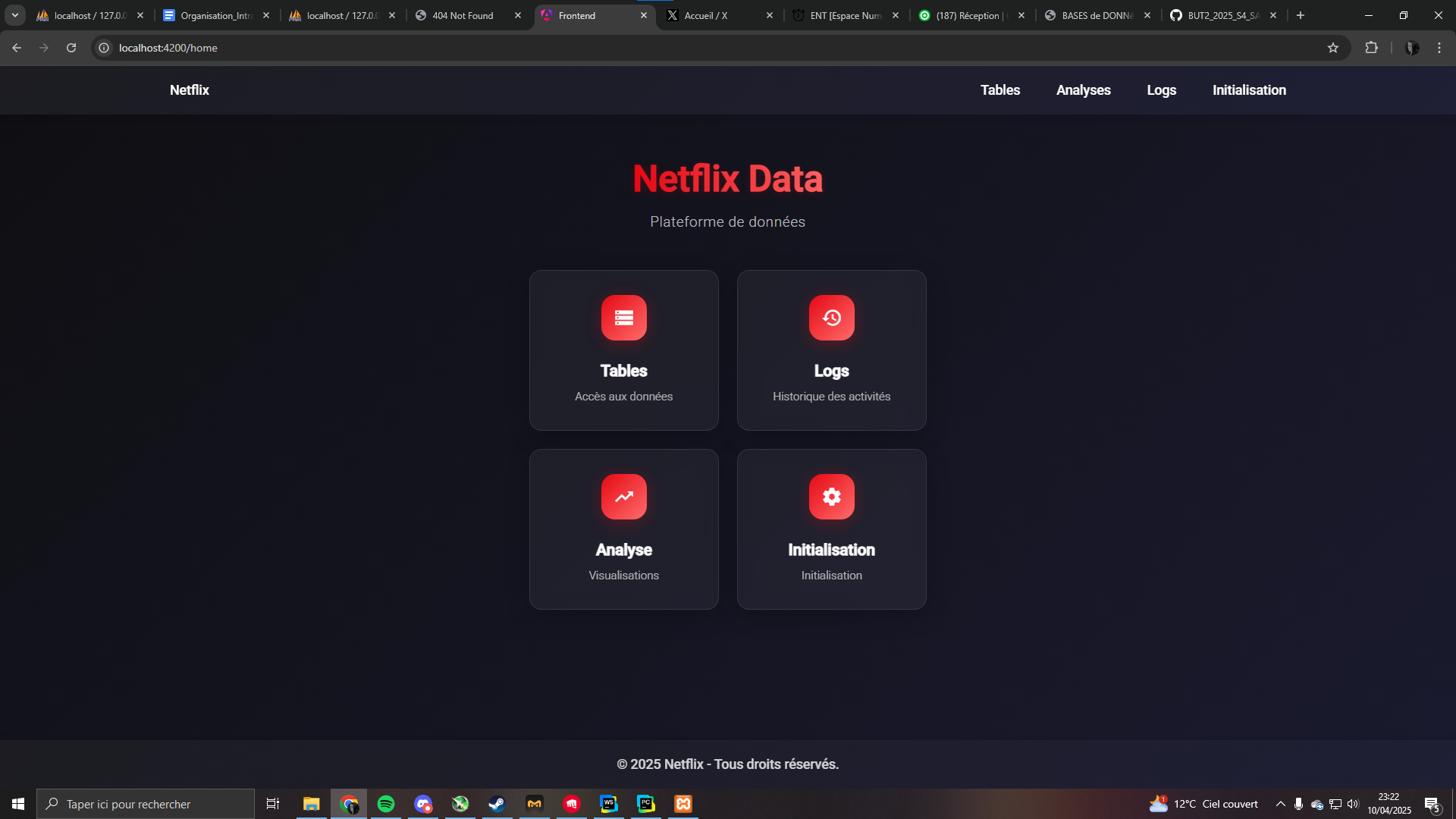
Task: Show hidden system tray icons
Action: pos(1281,804)
